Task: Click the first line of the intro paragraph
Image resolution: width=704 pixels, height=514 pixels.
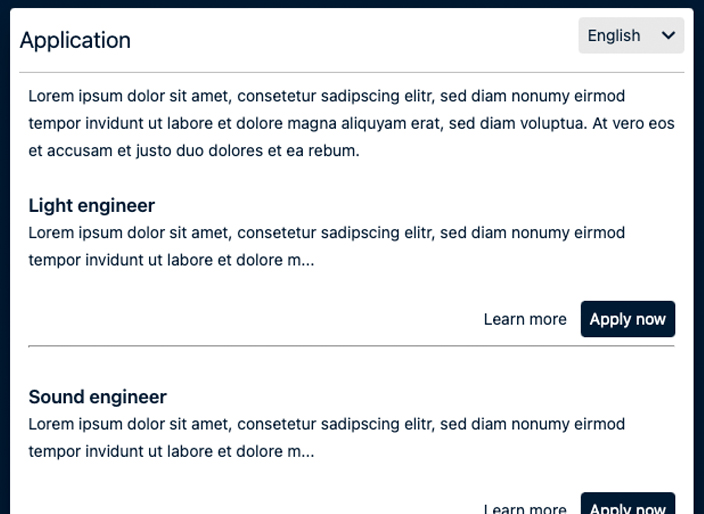Action: (x=326, y=97)
